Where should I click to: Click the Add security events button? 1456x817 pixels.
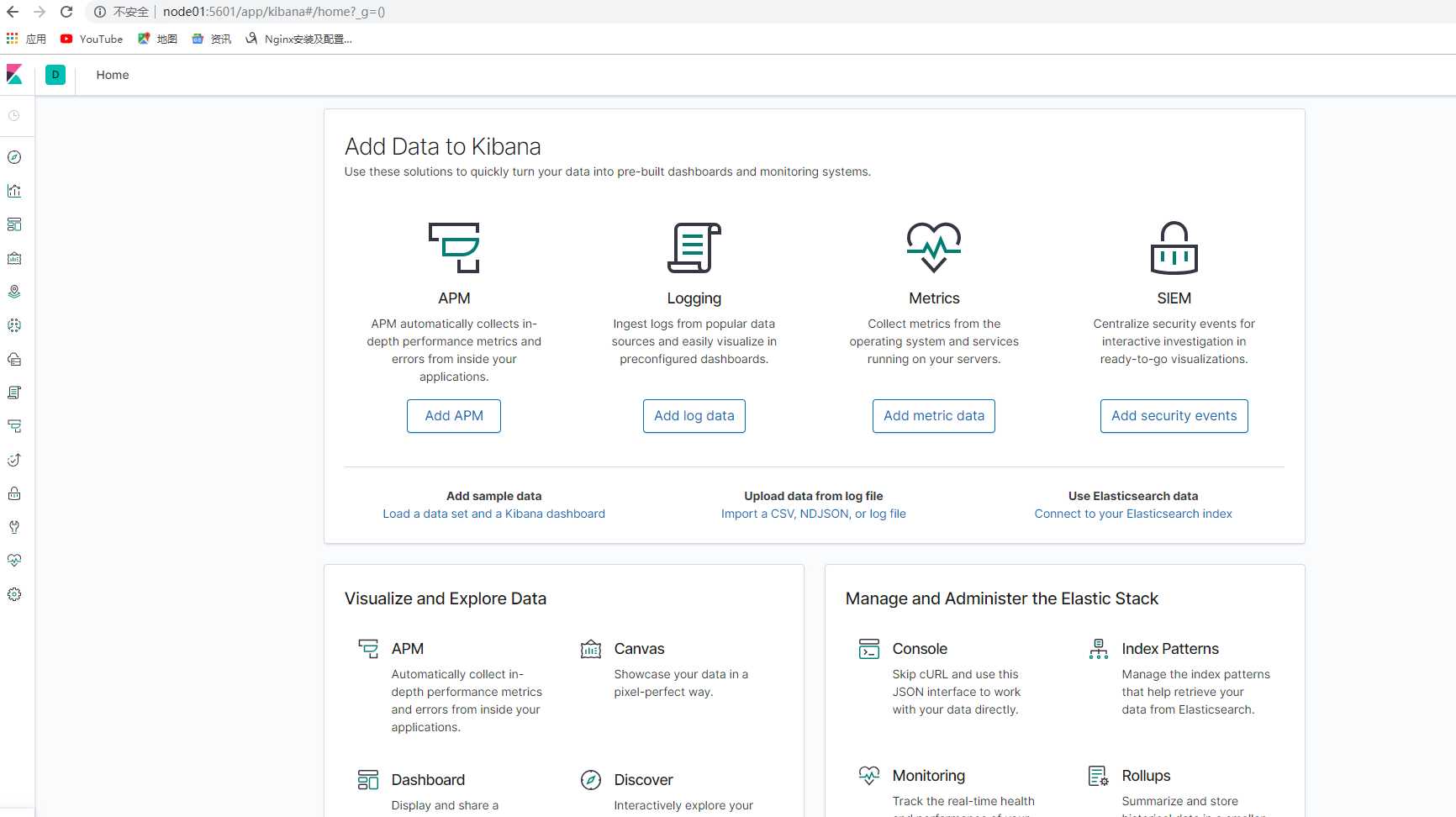point(1174,416)
